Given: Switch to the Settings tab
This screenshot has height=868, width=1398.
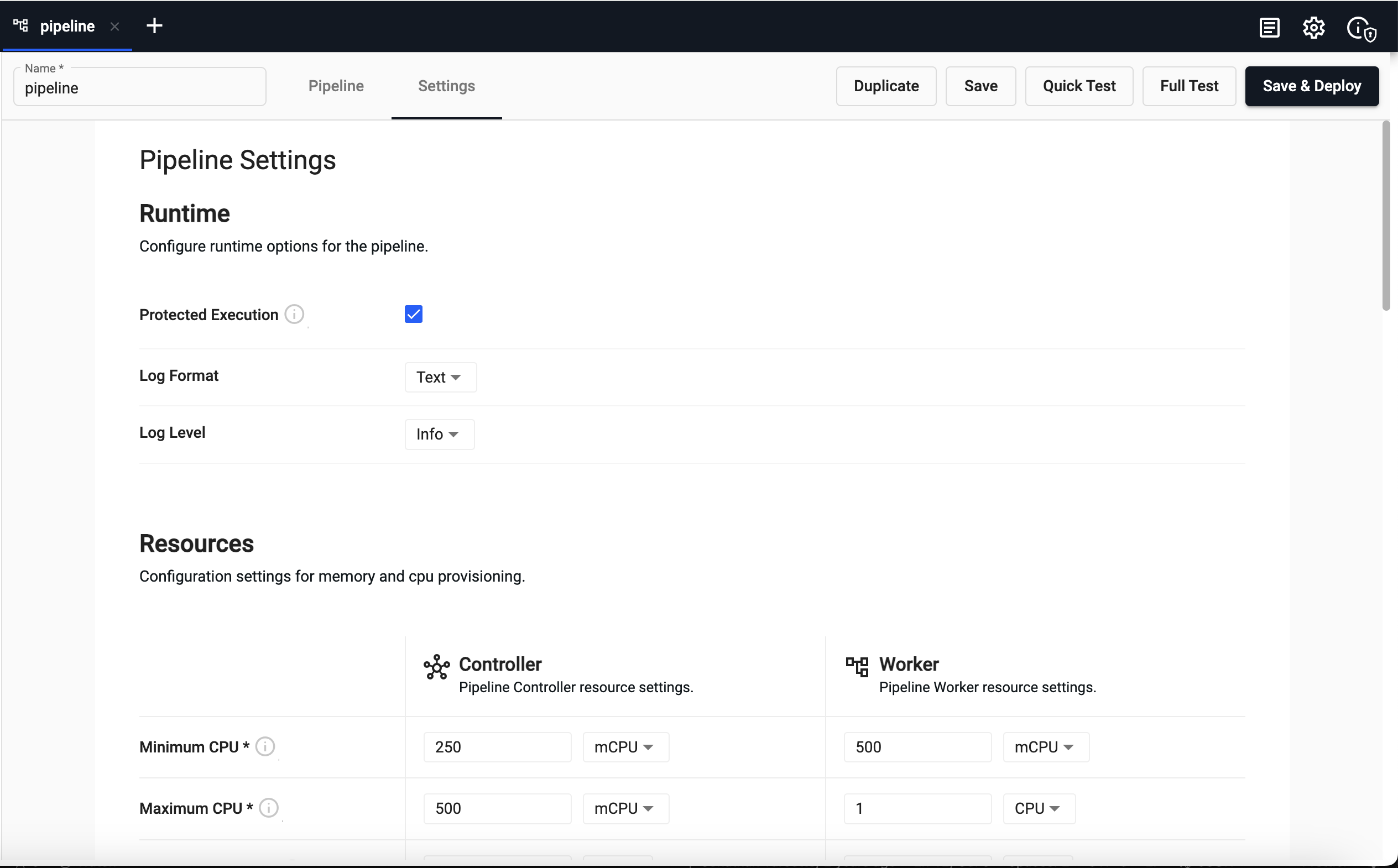Looking at the screenshot, I should (x=446, y=86).
